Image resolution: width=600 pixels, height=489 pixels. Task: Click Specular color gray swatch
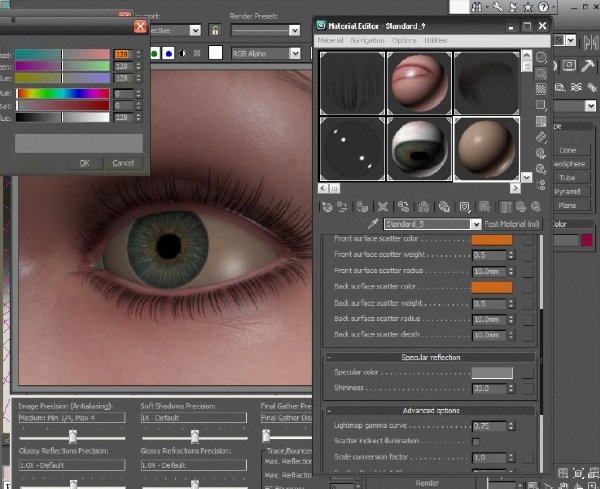pos(492,373)
